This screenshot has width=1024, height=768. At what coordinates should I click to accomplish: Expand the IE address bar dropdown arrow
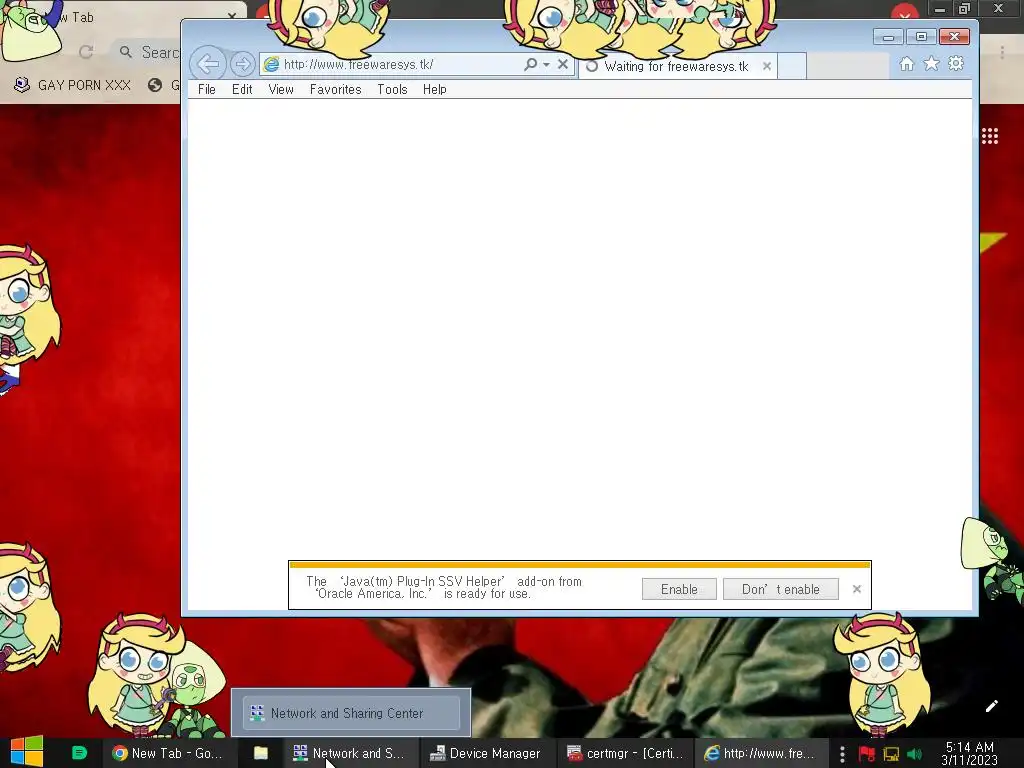(x=547, y=65)
